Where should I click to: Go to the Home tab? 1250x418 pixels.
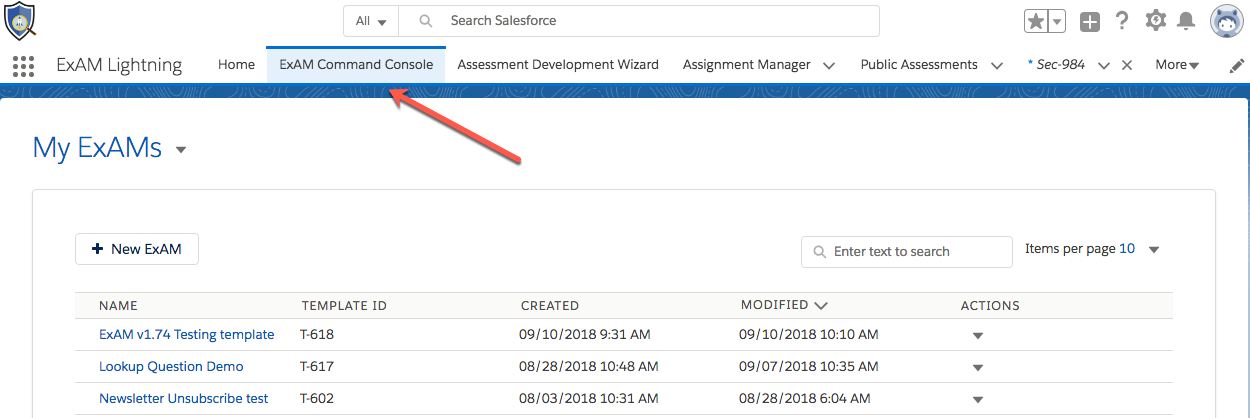coord(236,65)
